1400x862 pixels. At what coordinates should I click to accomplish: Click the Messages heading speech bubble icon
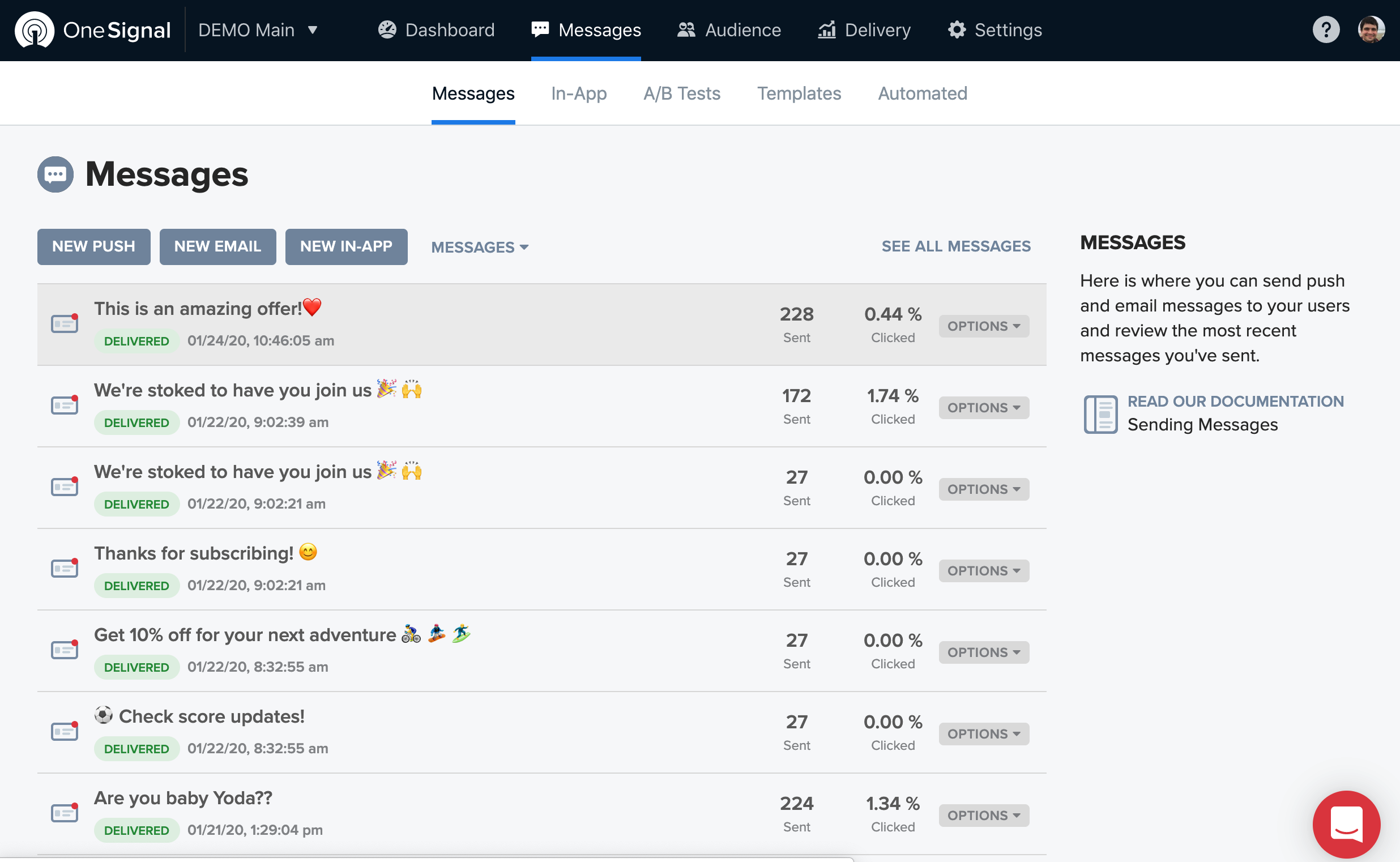[56, 174]
